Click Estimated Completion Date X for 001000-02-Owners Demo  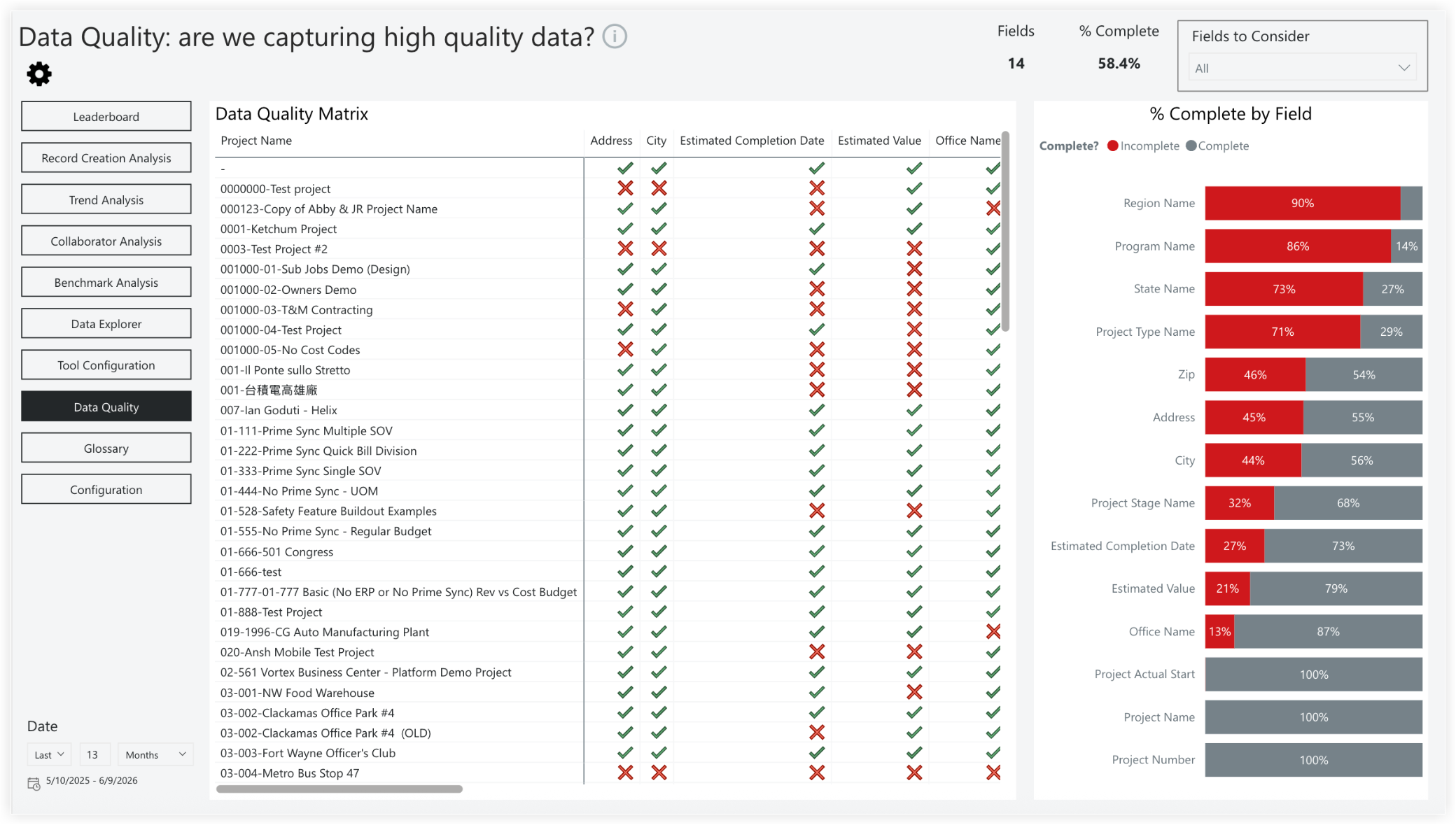point(817,289)
